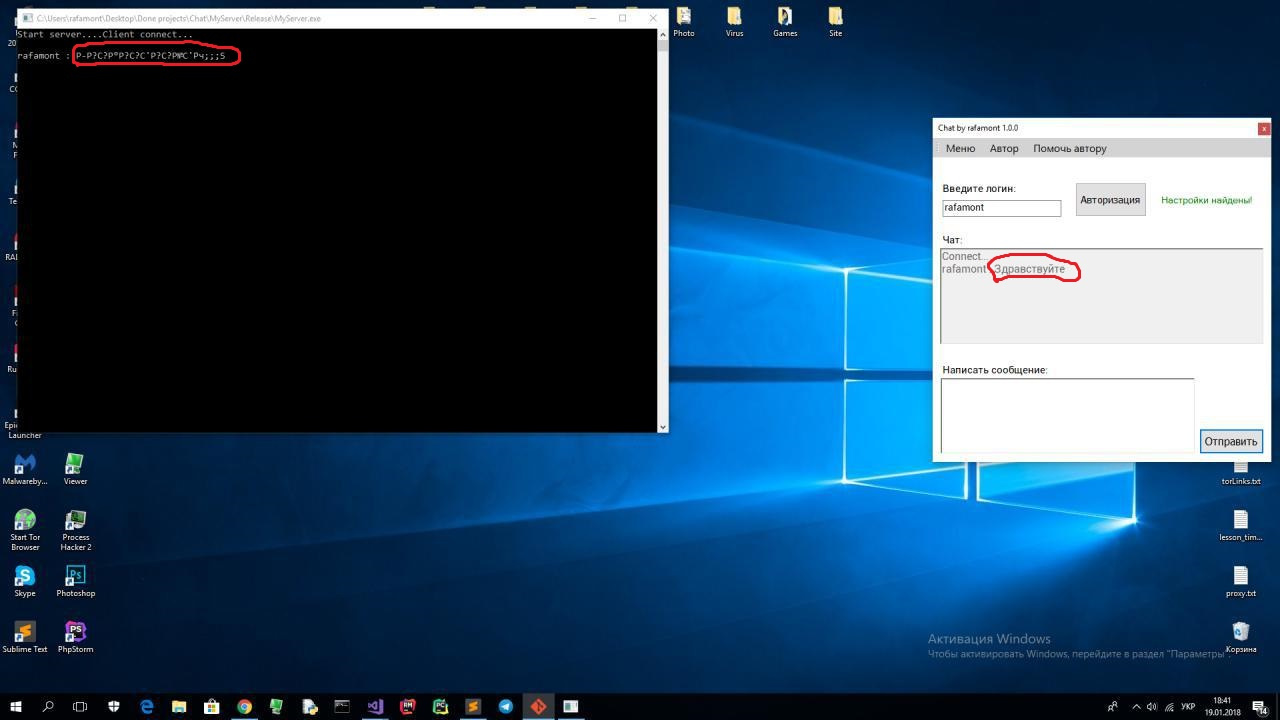Select the Photo desktop icon
Image resolution: width=1280 pixels, height=720 pixels.
coord(684,22)
